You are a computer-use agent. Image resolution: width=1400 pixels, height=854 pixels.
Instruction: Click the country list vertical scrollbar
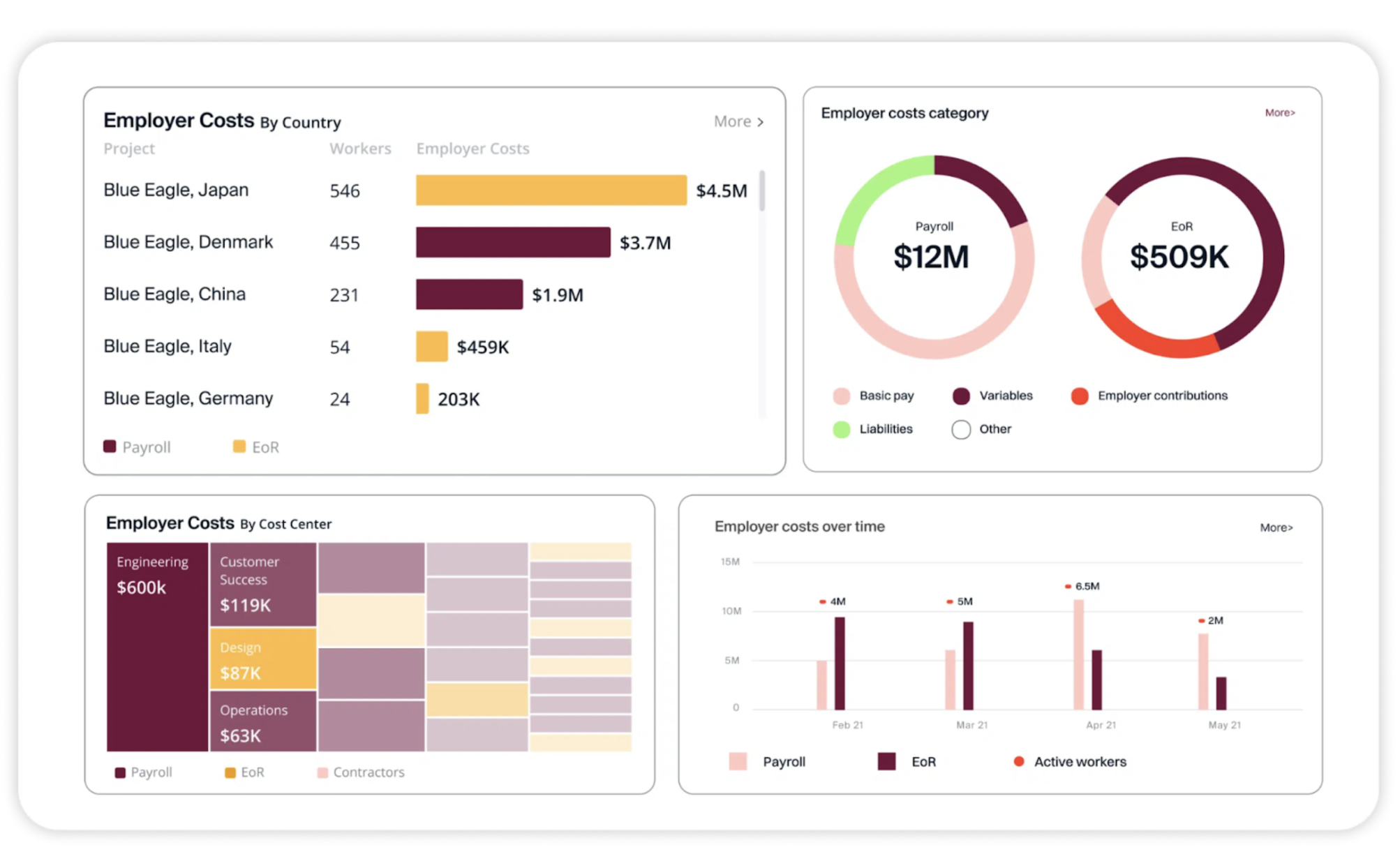(x=762, y=191)
